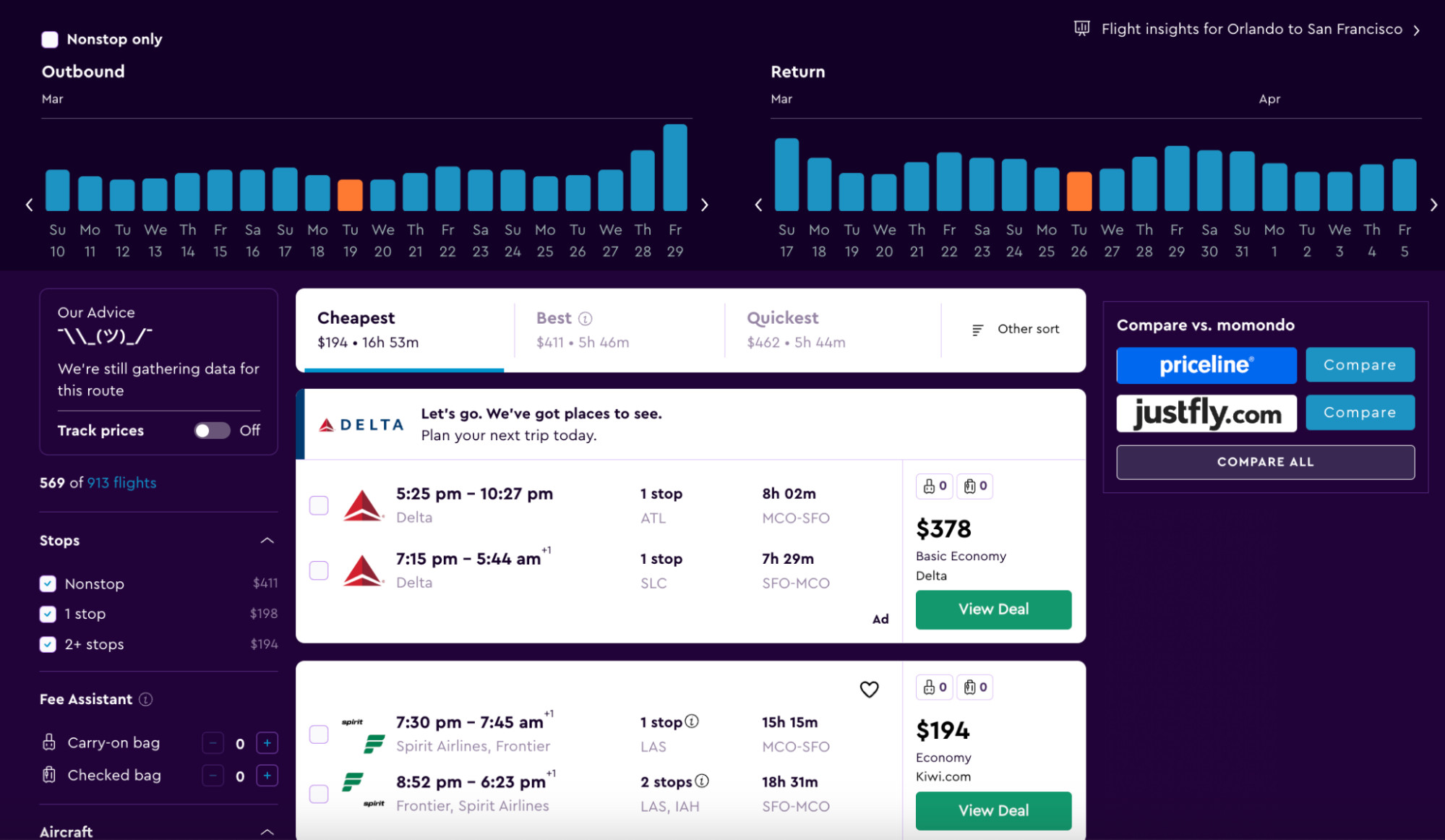Show later return dates with right arrow
Viewport: 1445px width, 840px height.
(x=1433, y=205)
